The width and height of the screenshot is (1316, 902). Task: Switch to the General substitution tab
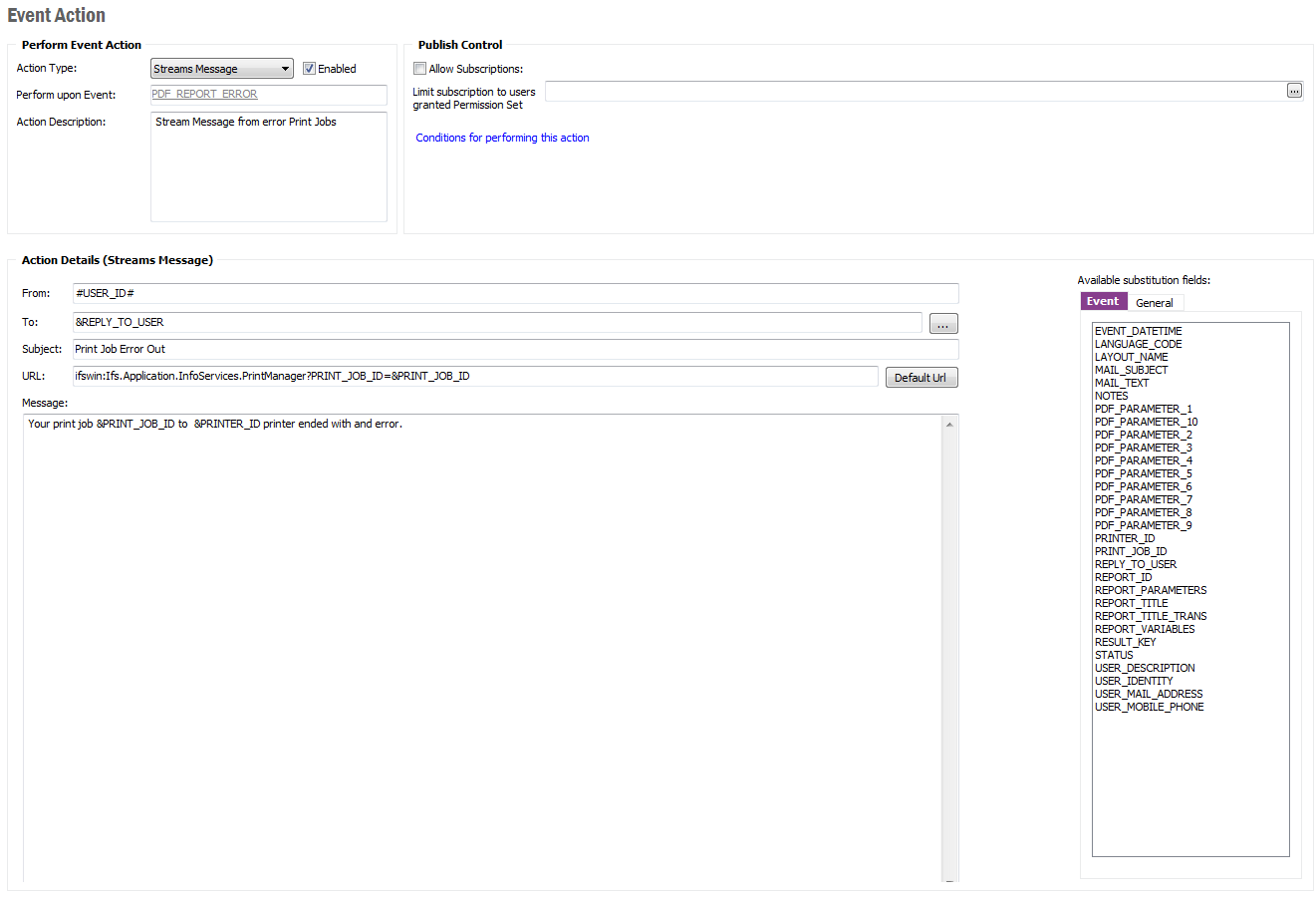[x=1154, y=303]
